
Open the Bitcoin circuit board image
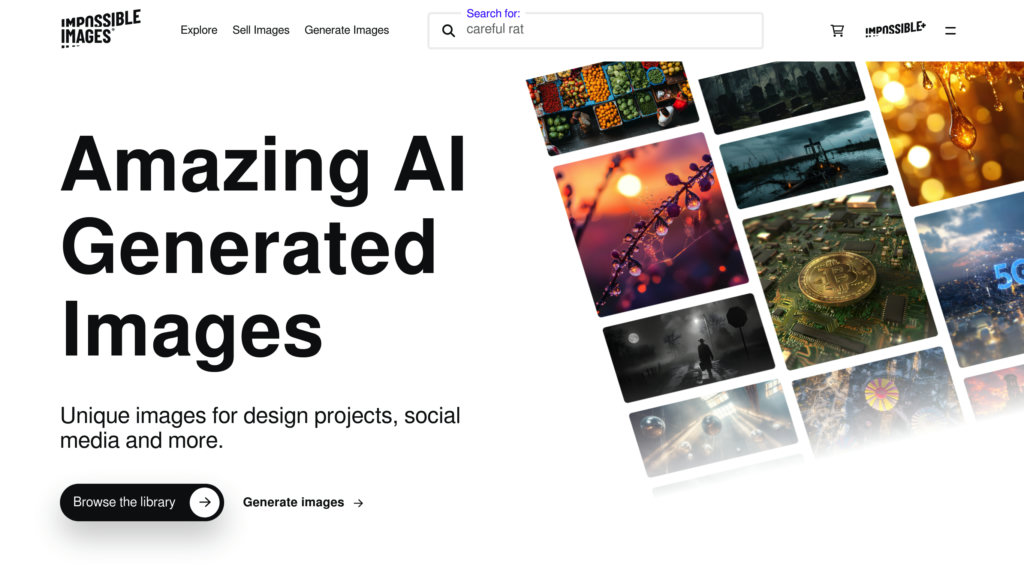pyautogui.click(x=838, y=277)
